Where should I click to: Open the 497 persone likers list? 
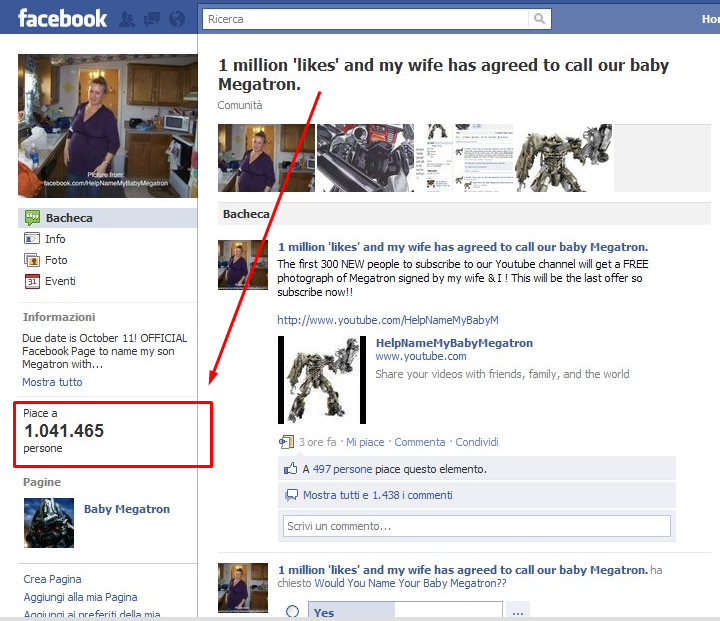pyautogui.click(x=343, y=469)
